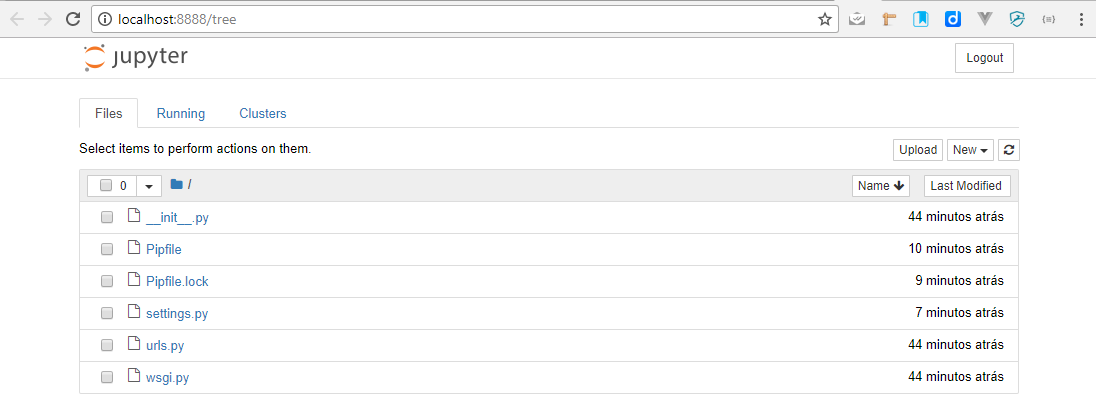Viewport: 1096px width, 407px height.
Task: Expand the selection type dropdown arrow
Action: click(149, 186)
